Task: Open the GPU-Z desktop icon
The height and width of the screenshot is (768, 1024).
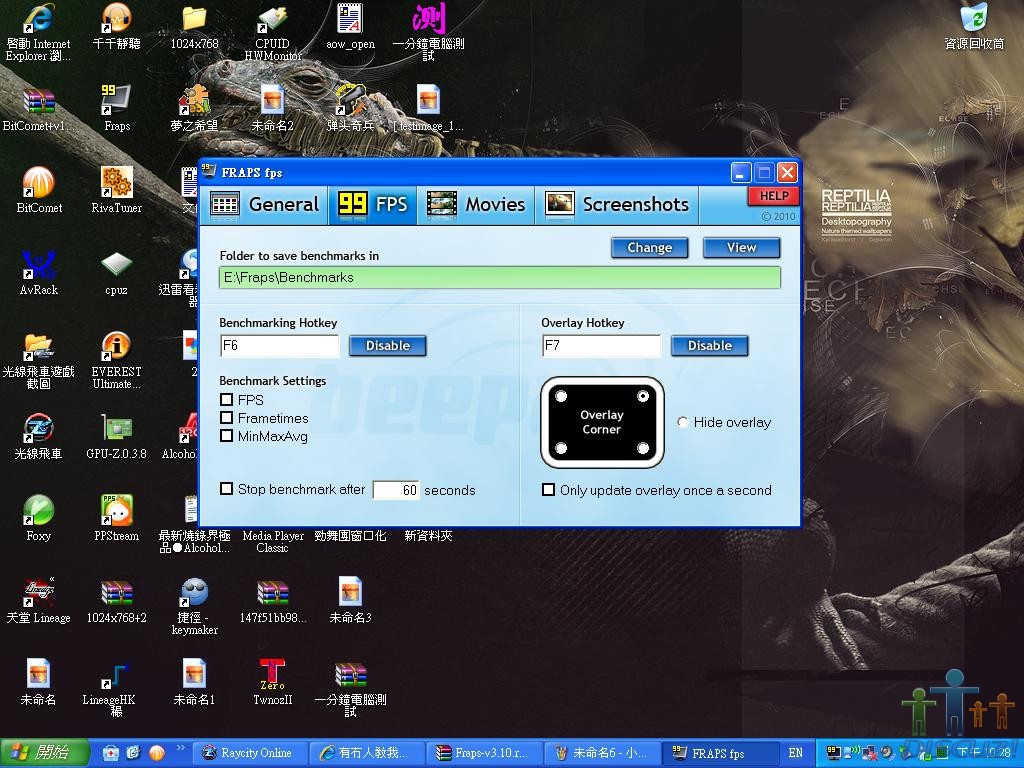Action: click(x=117, y=430)
